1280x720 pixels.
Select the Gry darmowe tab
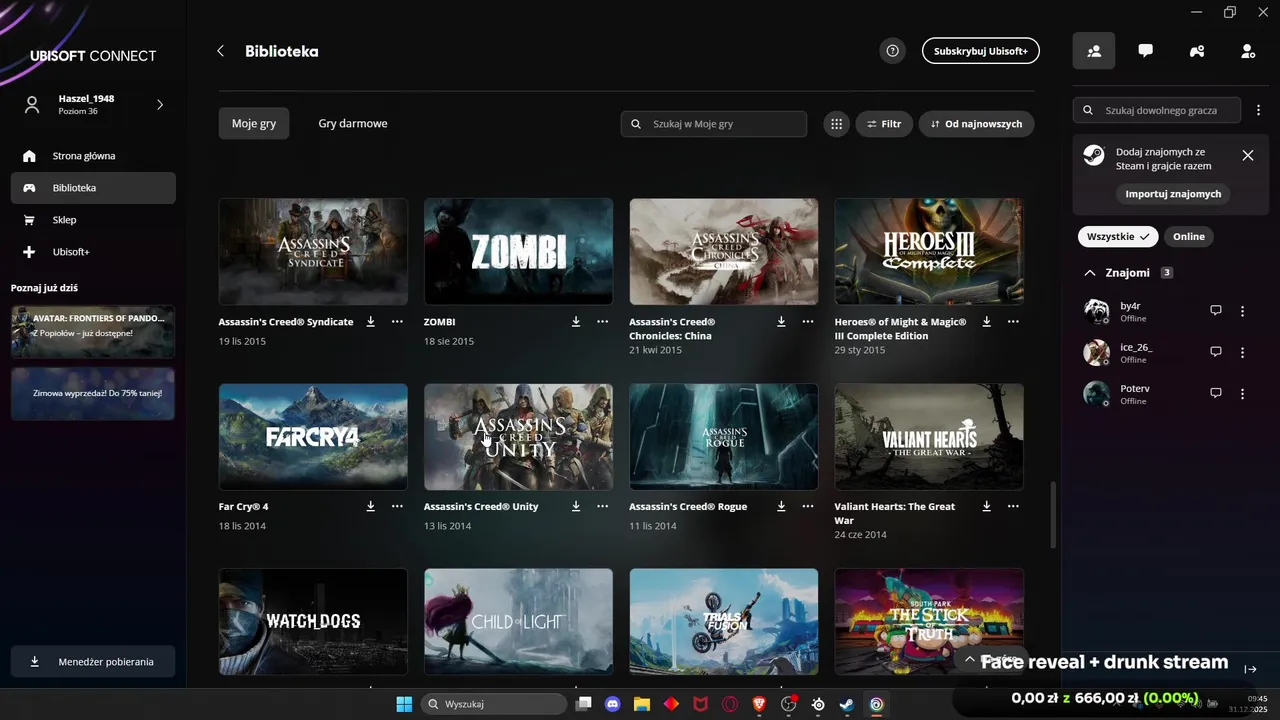353,124
